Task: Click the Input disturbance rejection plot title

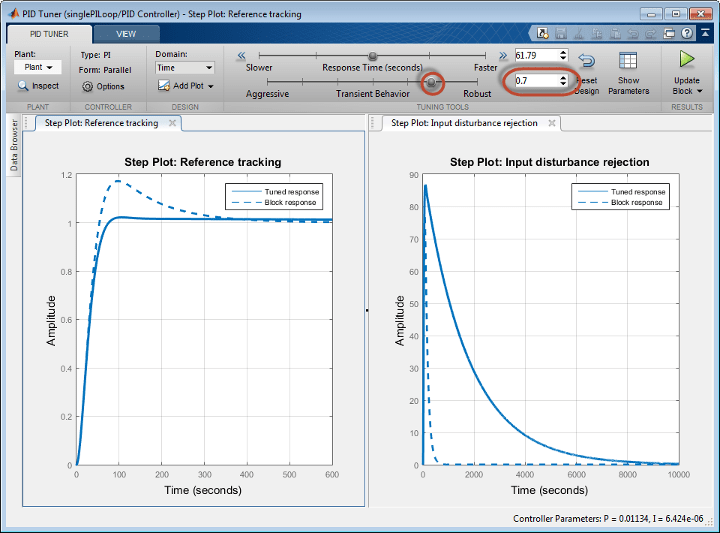Action: tap(550, 162)
